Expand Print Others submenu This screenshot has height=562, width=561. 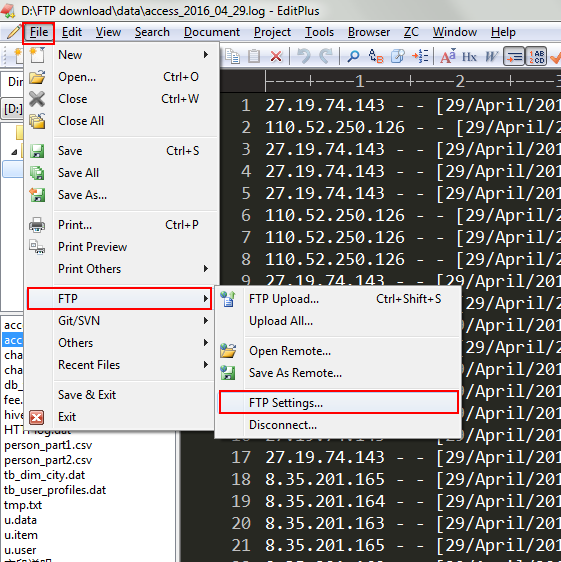pyautogui.click(x=122, y=269)
